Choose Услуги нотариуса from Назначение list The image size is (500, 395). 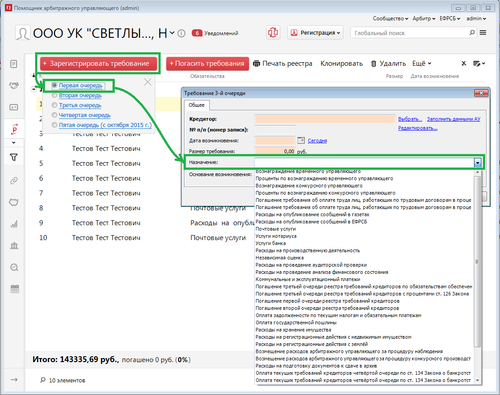tap(276, 236)
